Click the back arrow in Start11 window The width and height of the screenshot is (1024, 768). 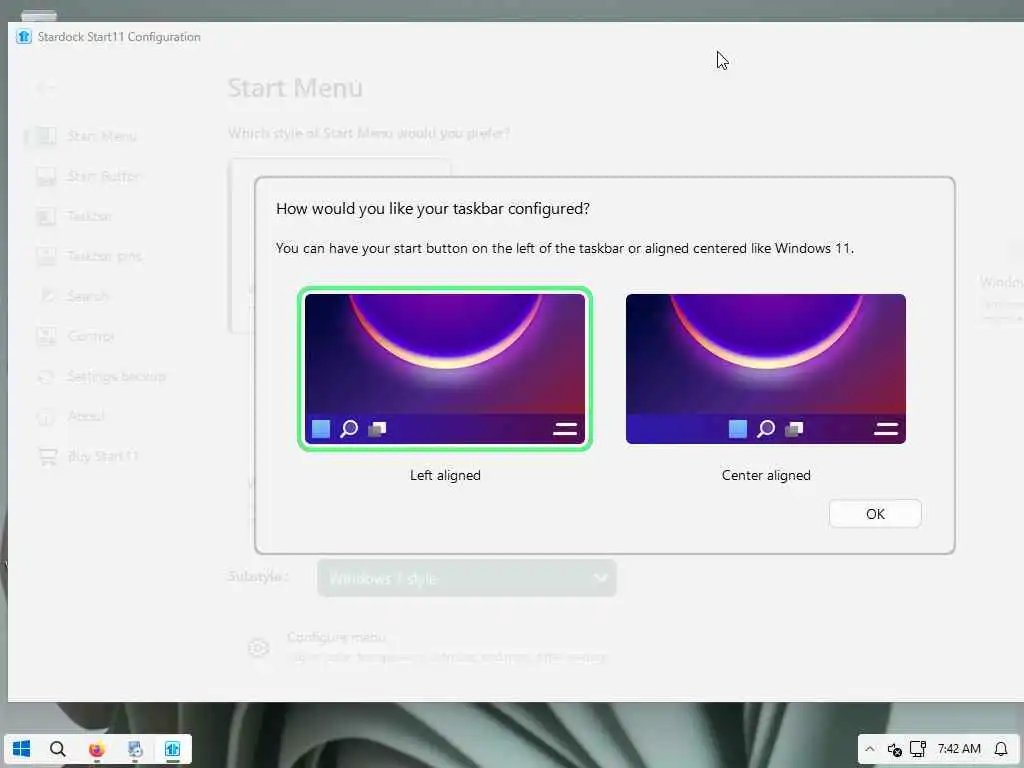46,88
